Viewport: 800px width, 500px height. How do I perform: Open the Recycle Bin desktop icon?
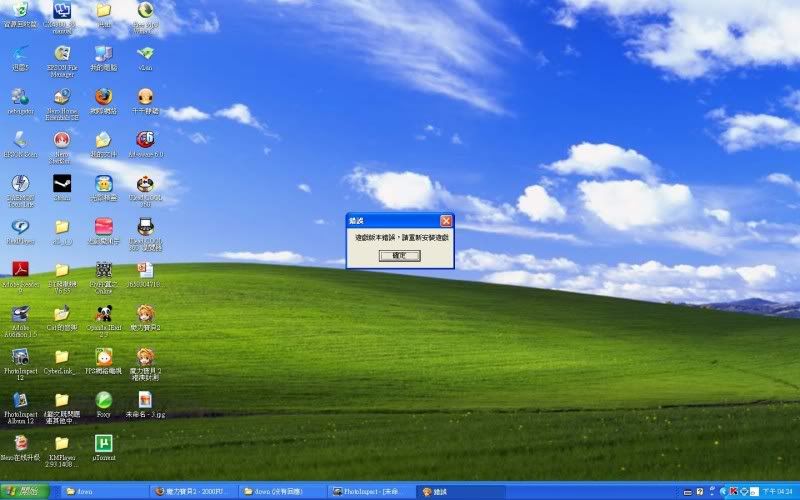tap(20, 15)
